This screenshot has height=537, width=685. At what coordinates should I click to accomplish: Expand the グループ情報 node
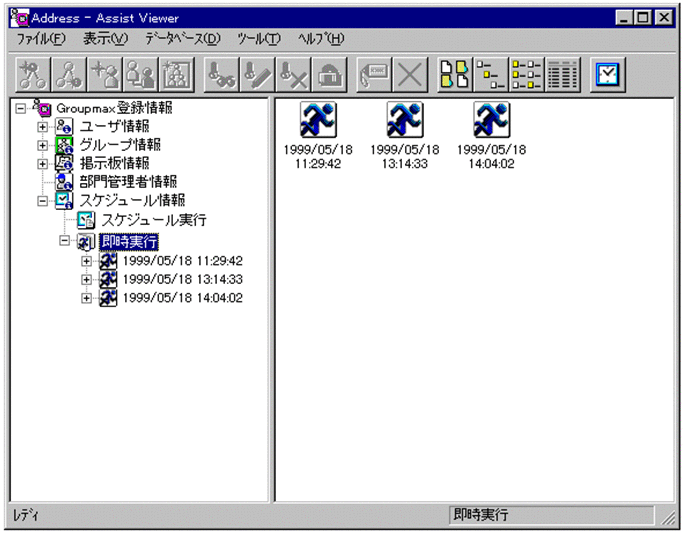42,145
